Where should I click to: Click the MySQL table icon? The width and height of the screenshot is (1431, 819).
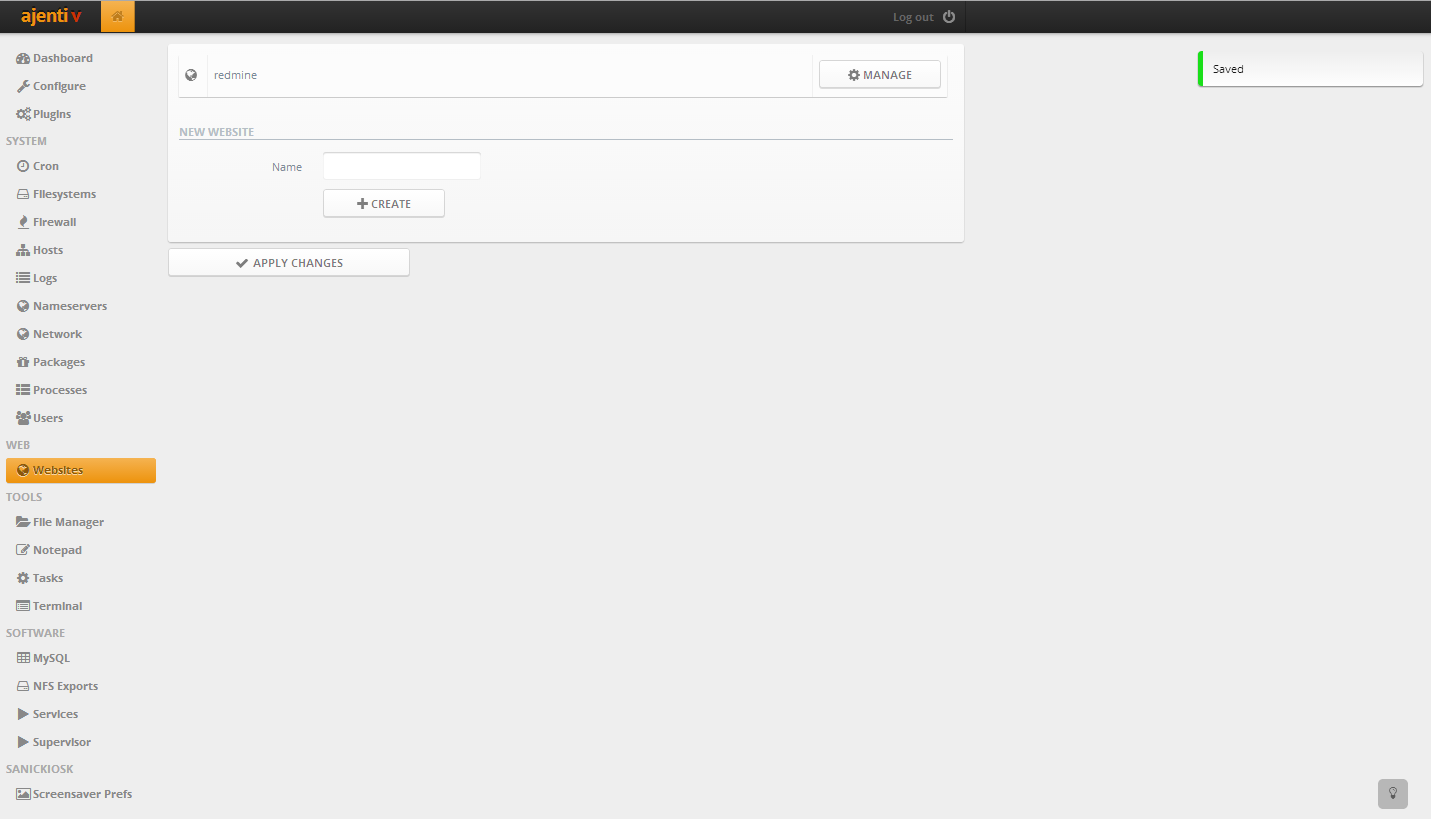point(24,658)
